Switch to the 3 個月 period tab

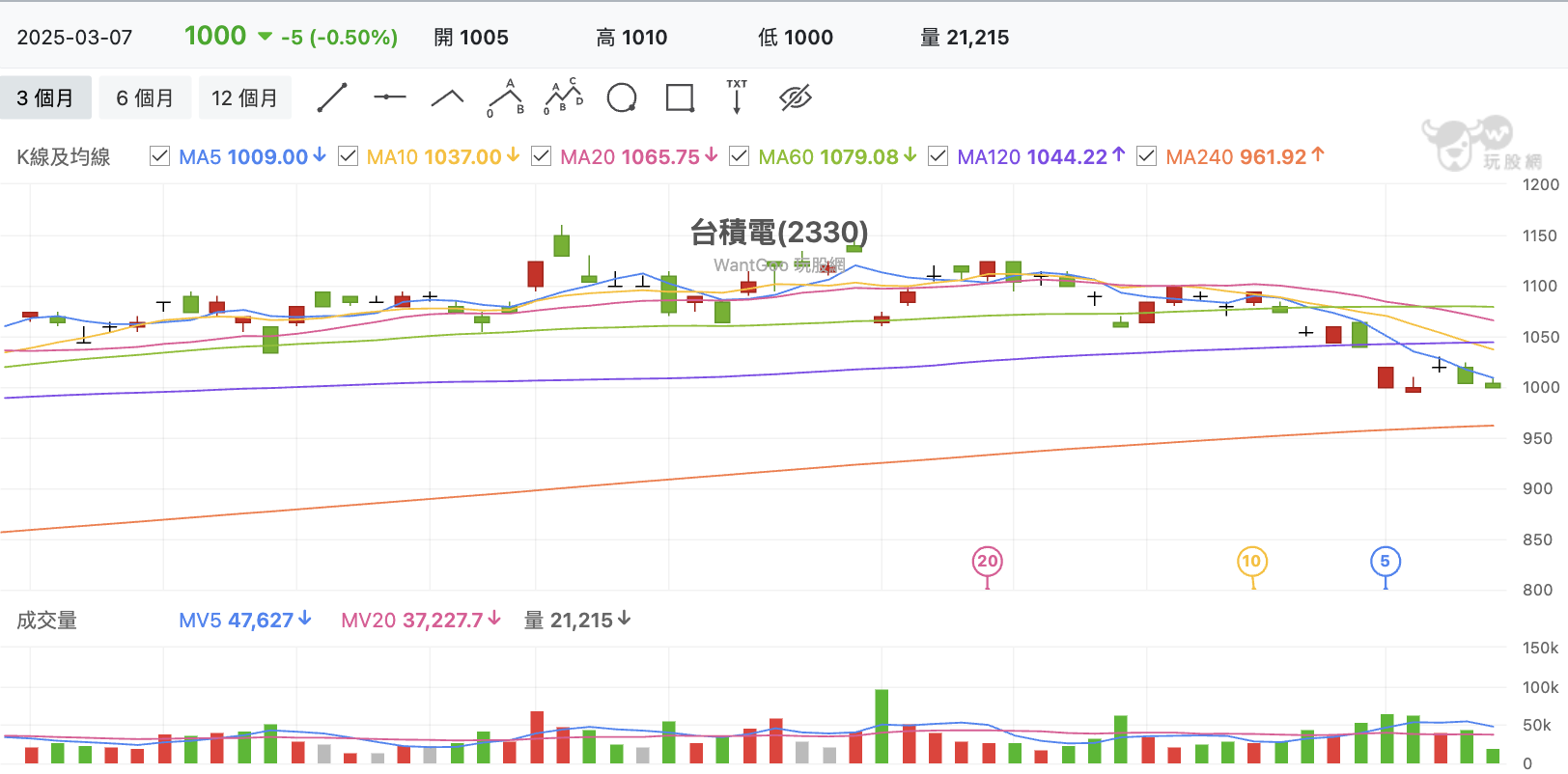pos(45,97)
